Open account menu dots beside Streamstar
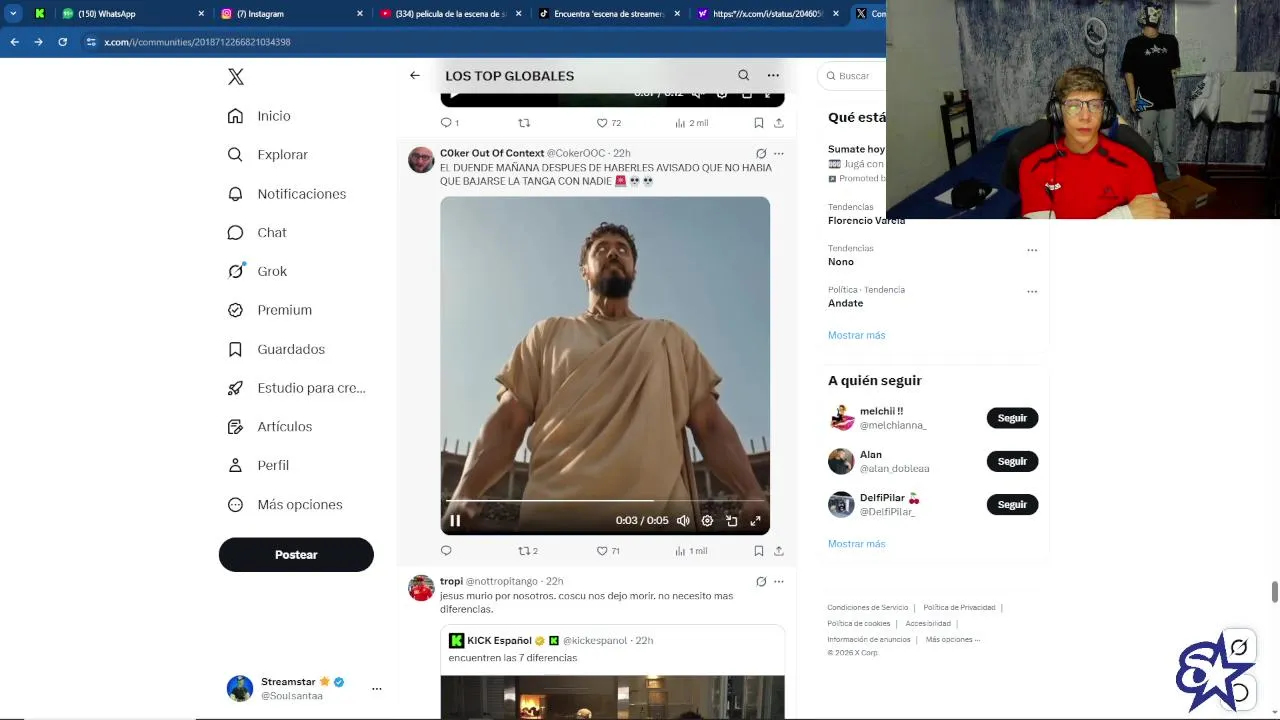Viewport: 1280px width, 720px height. (377, 689)
